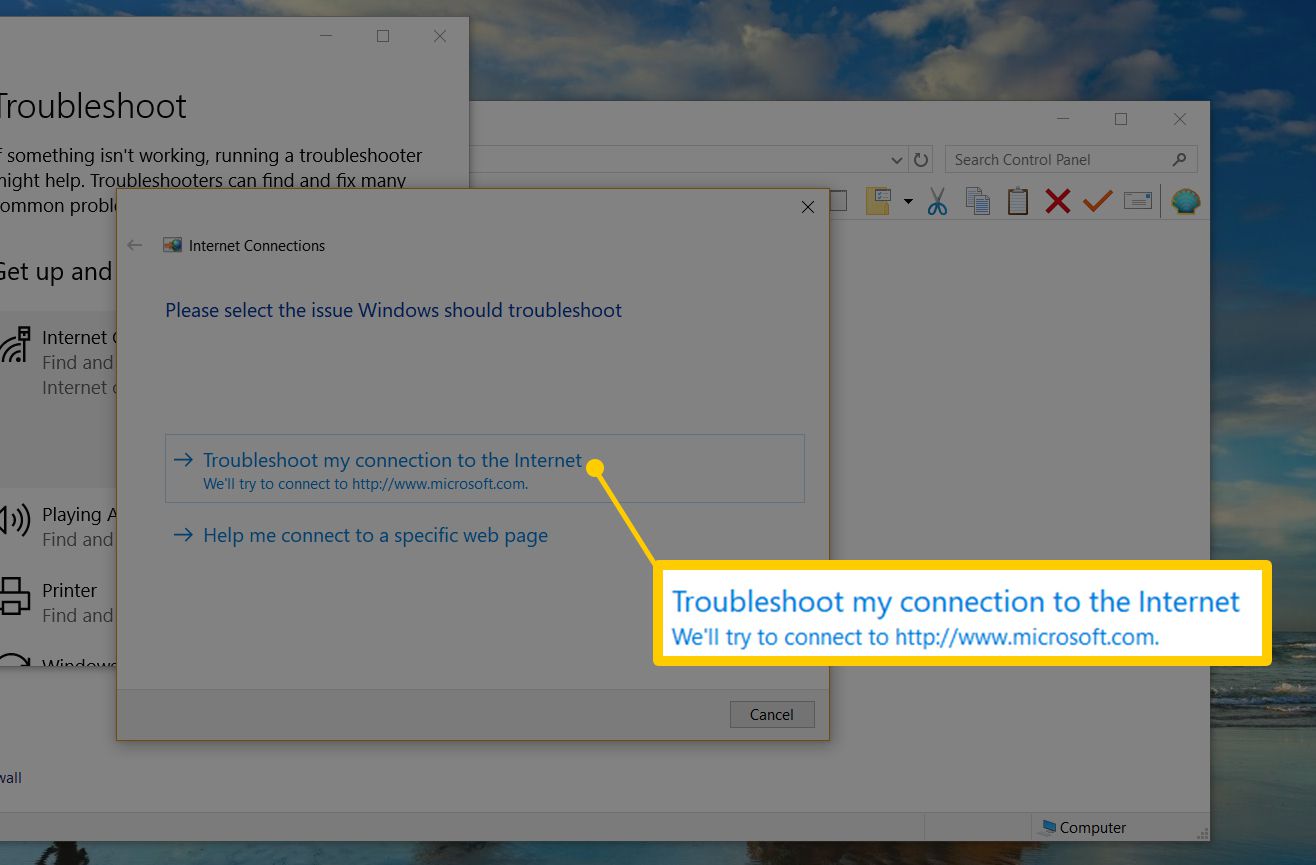
Task: Go back using the dialog's back arrow
Action: pyautogui.click(x=135, y=246)
